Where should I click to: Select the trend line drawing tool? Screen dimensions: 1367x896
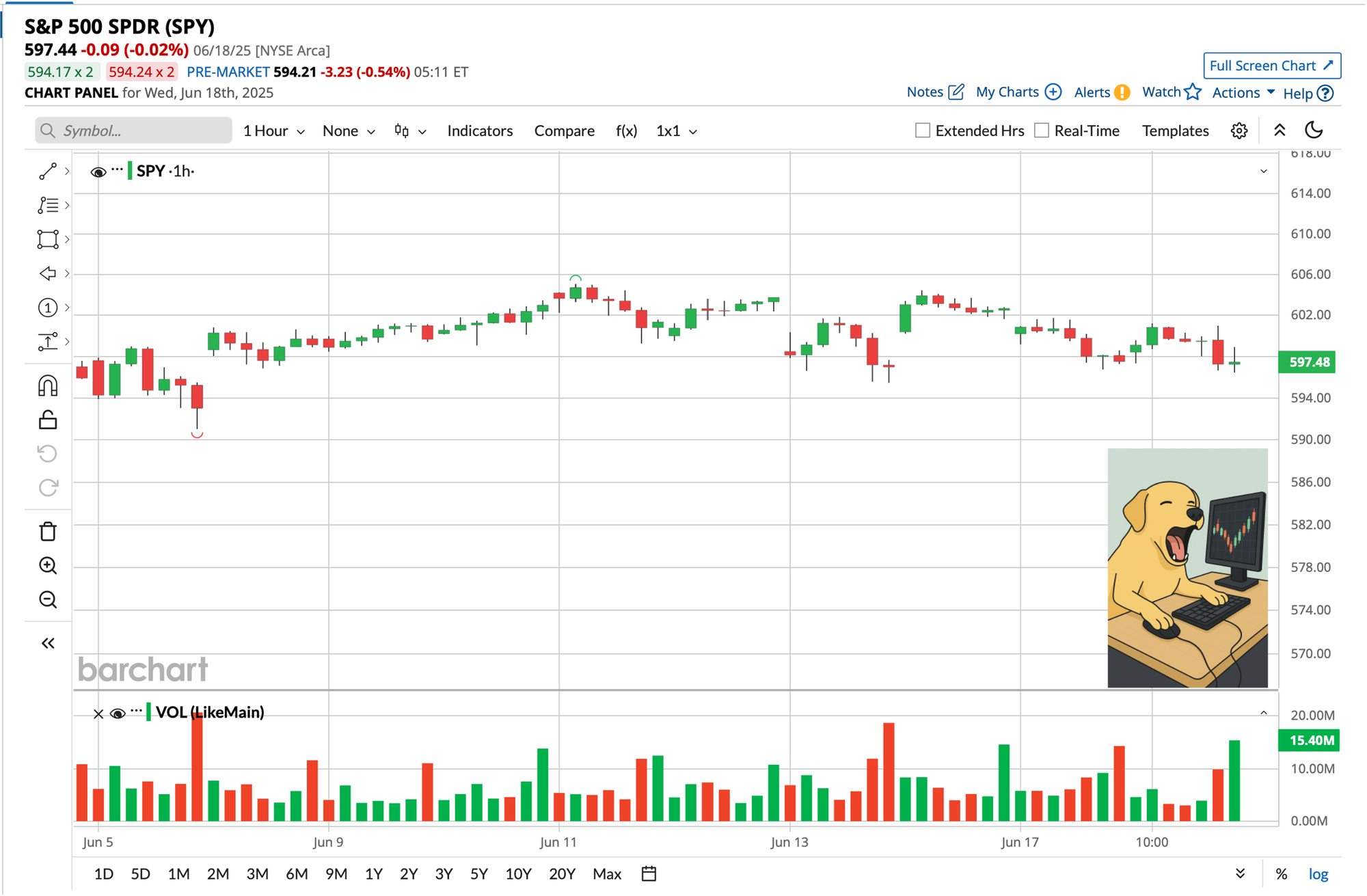click(48, 171)
